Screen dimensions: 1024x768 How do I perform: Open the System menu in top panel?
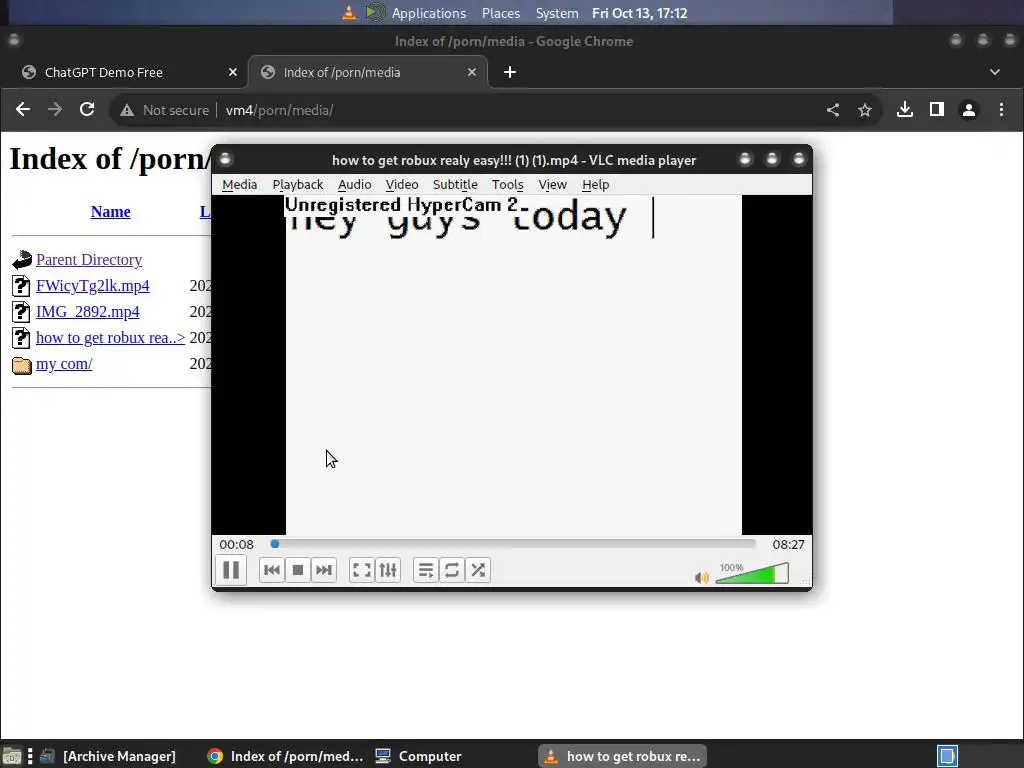[x=556, y=13]
